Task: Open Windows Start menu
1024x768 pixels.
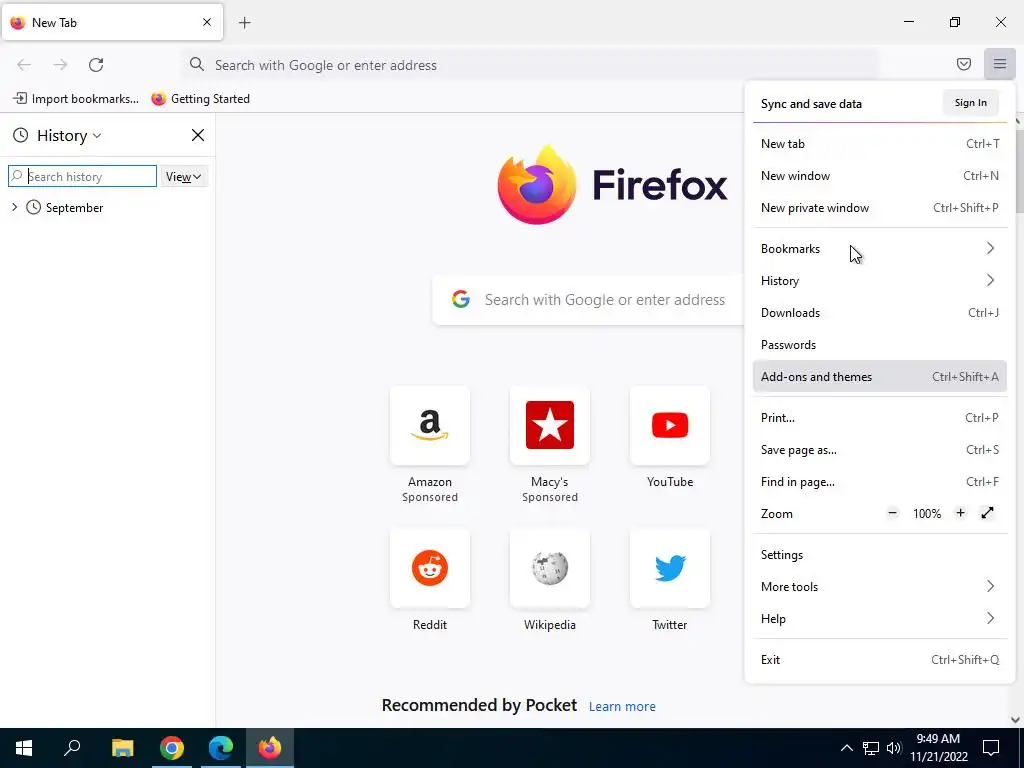Action: click(x=24, y=748)
